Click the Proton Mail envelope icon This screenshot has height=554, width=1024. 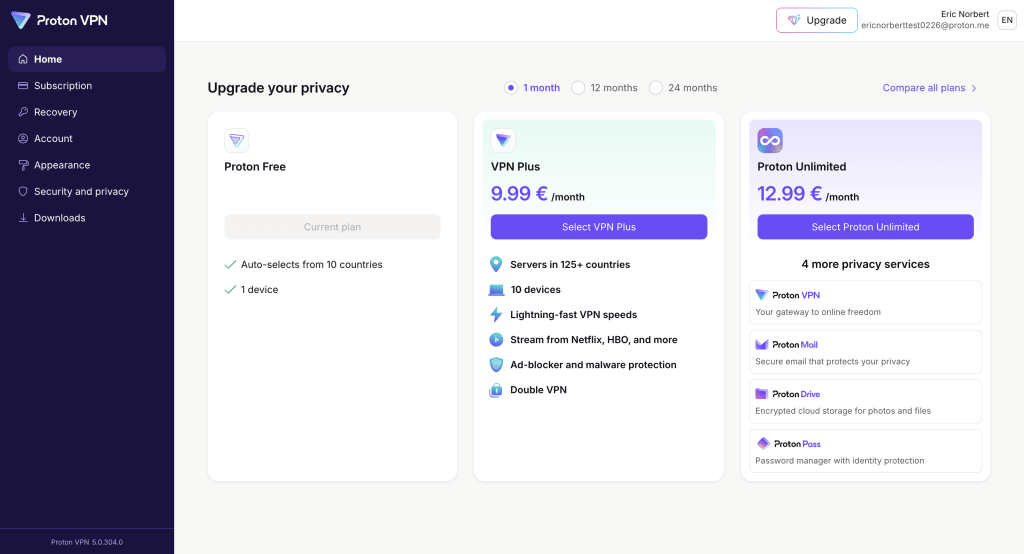coord(761,344)
